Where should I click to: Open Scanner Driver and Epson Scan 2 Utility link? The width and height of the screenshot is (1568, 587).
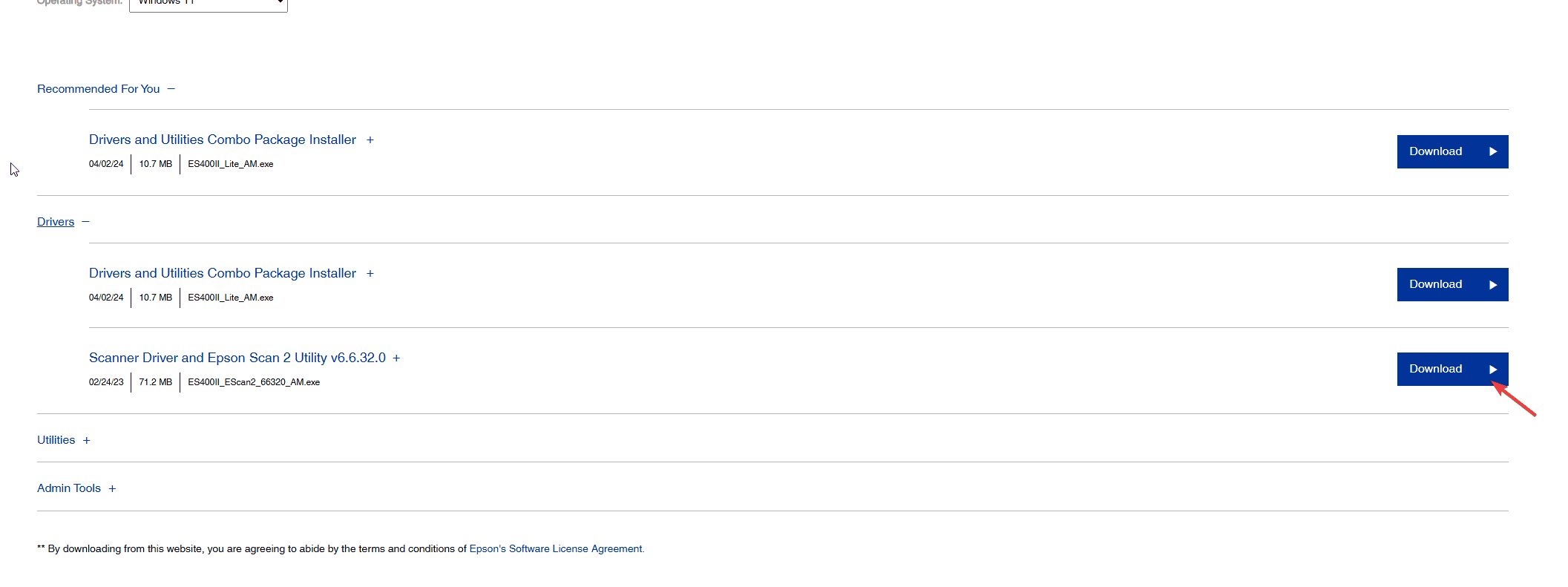coord(237,358)
